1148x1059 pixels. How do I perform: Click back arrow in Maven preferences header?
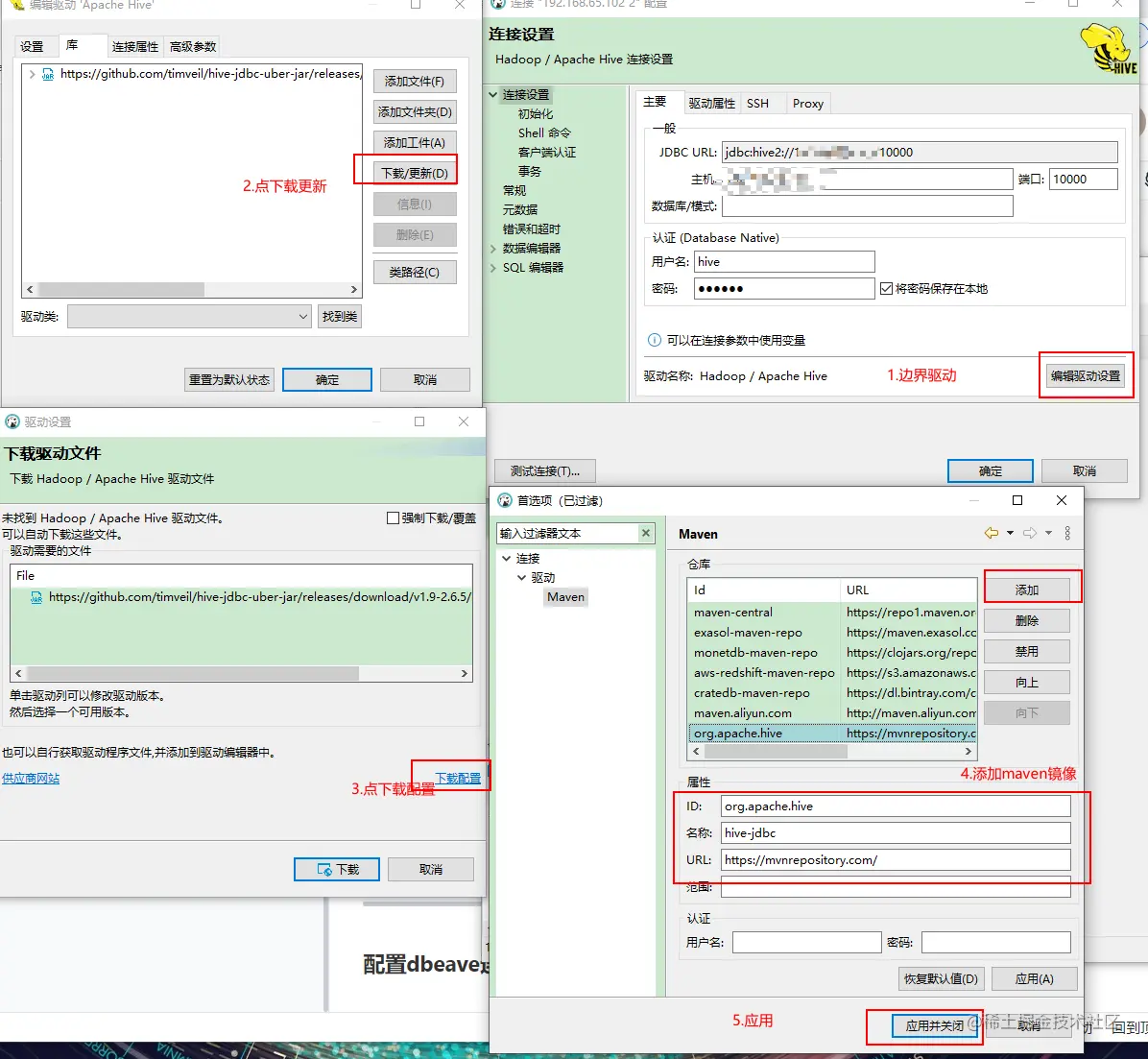click(992, 533)
